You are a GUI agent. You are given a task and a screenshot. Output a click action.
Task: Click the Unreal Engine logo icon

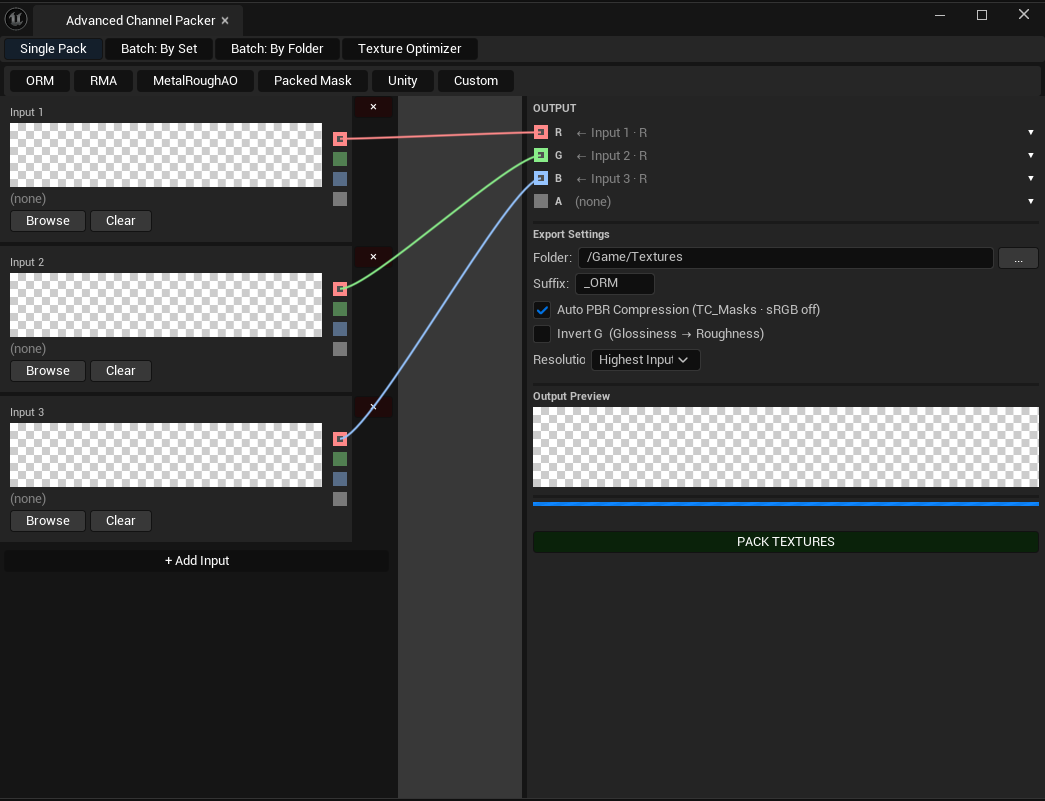[x=16, y=19]
